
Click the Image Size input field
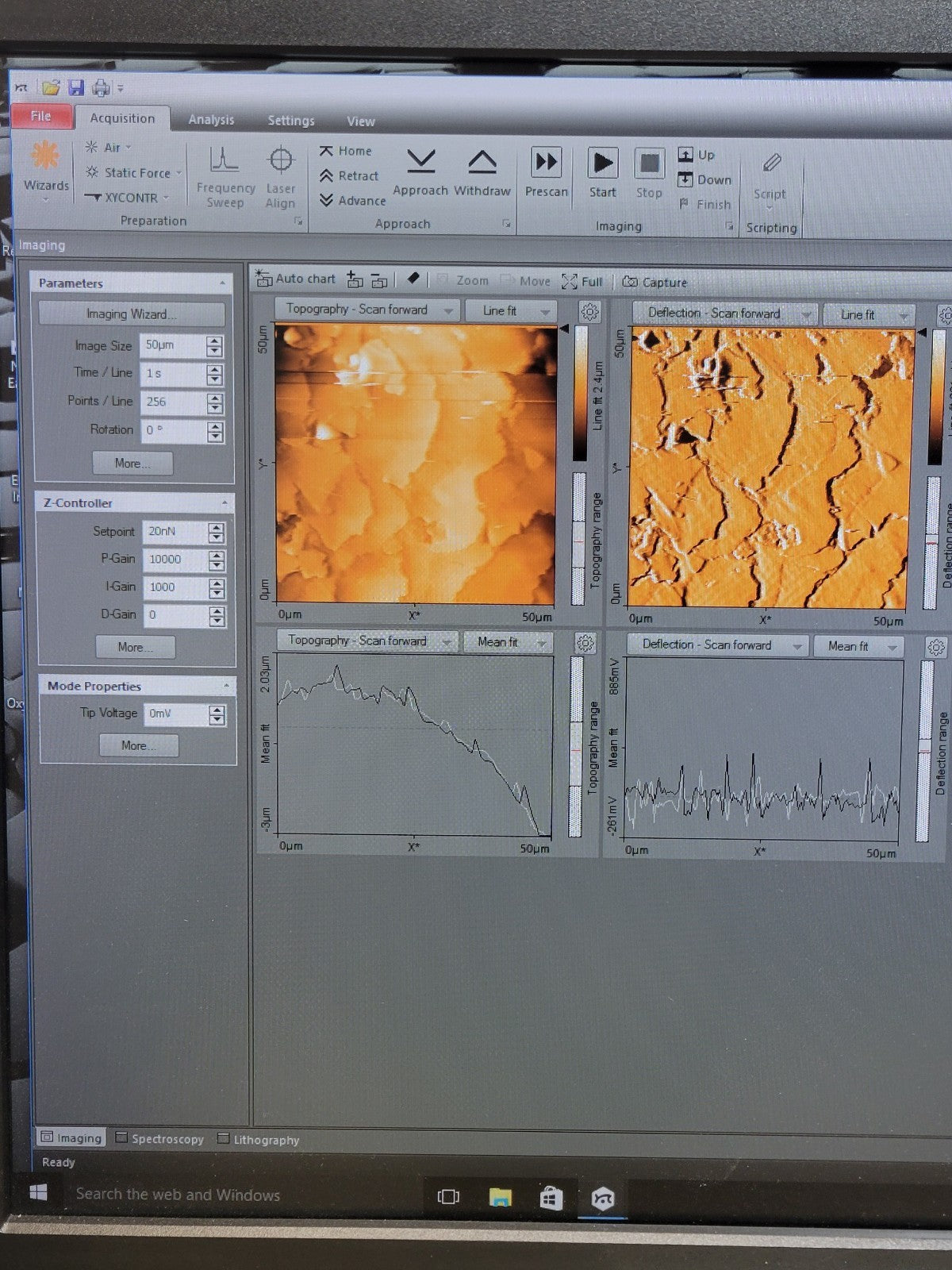coord(172,345)
